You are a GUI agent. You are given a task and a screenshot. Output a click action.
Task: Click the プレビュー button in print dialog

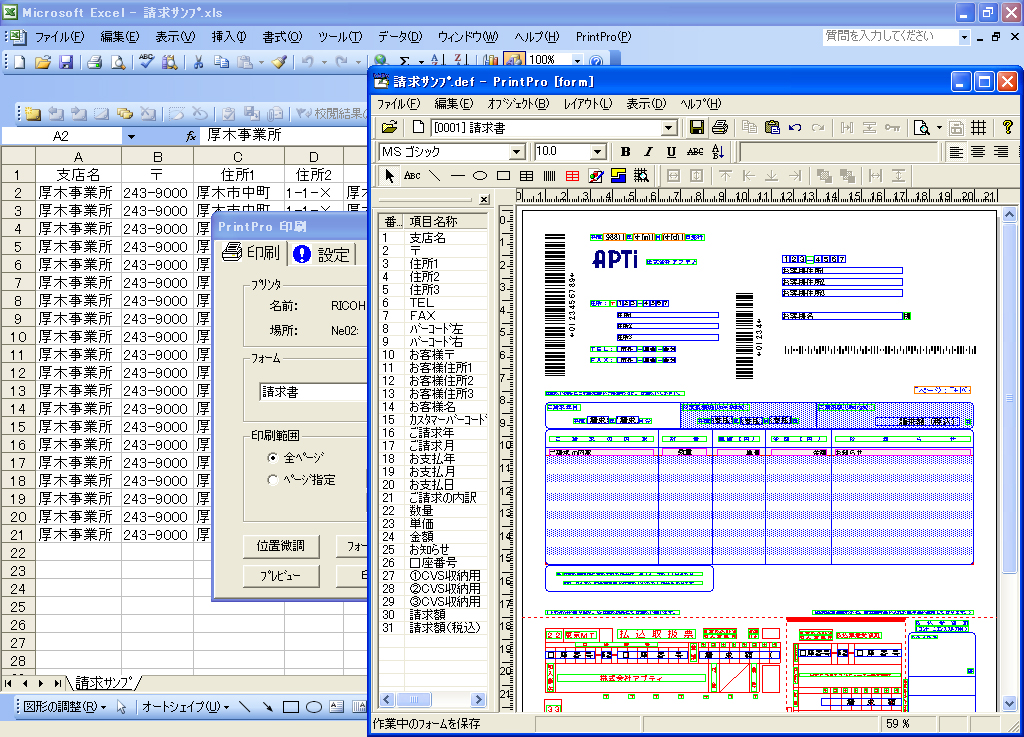[281, 576]
